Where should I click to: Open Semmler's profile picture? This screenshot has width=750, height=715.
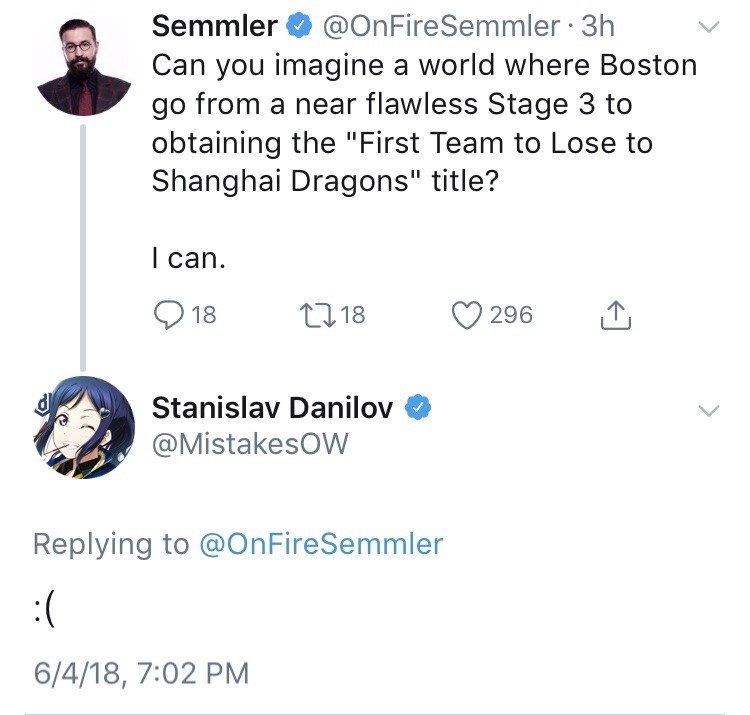click(84, 64)
